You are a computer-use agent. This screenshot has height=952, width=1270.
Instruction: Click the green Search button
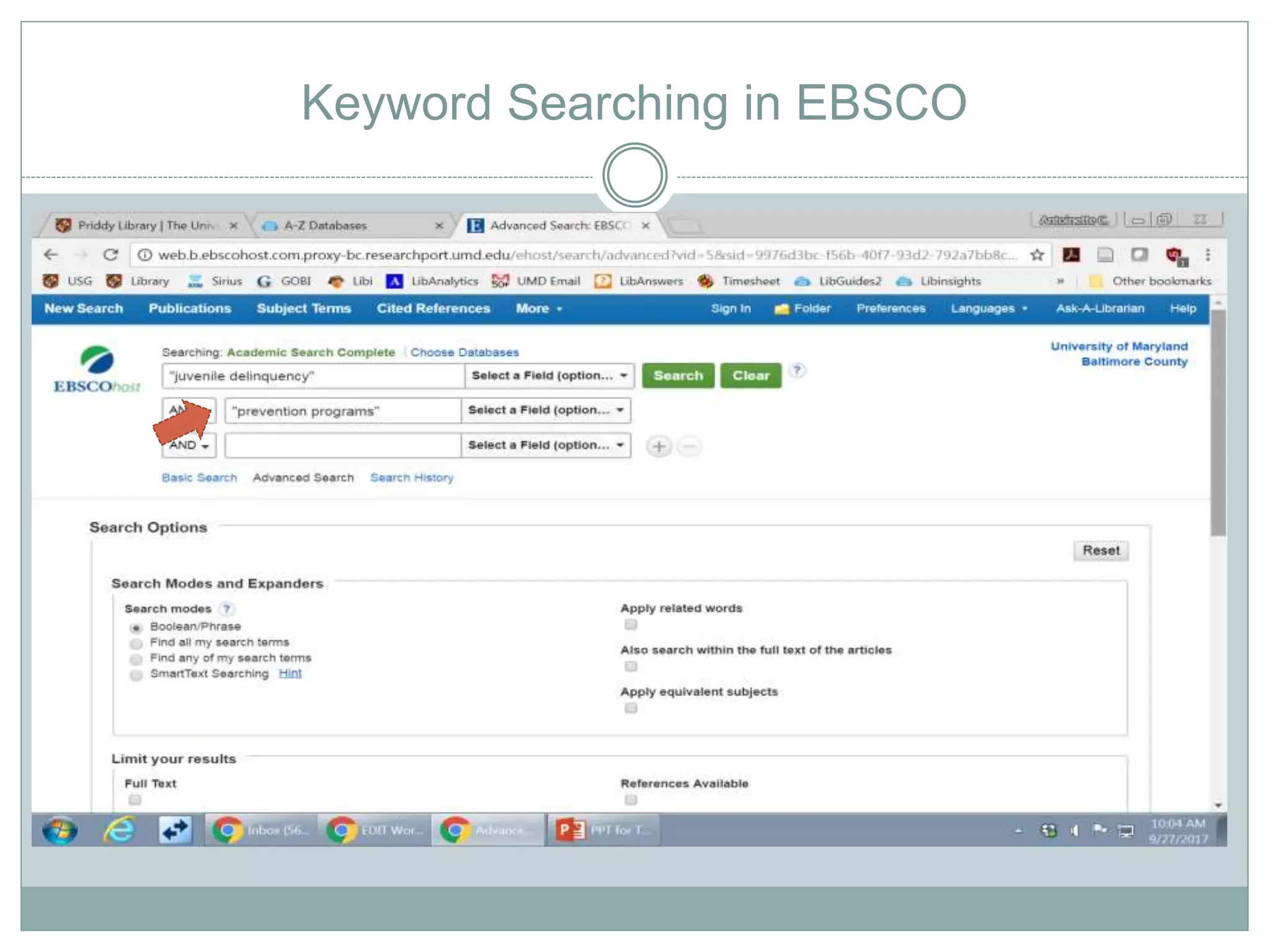pyautogui.click(x=678, y=376)
